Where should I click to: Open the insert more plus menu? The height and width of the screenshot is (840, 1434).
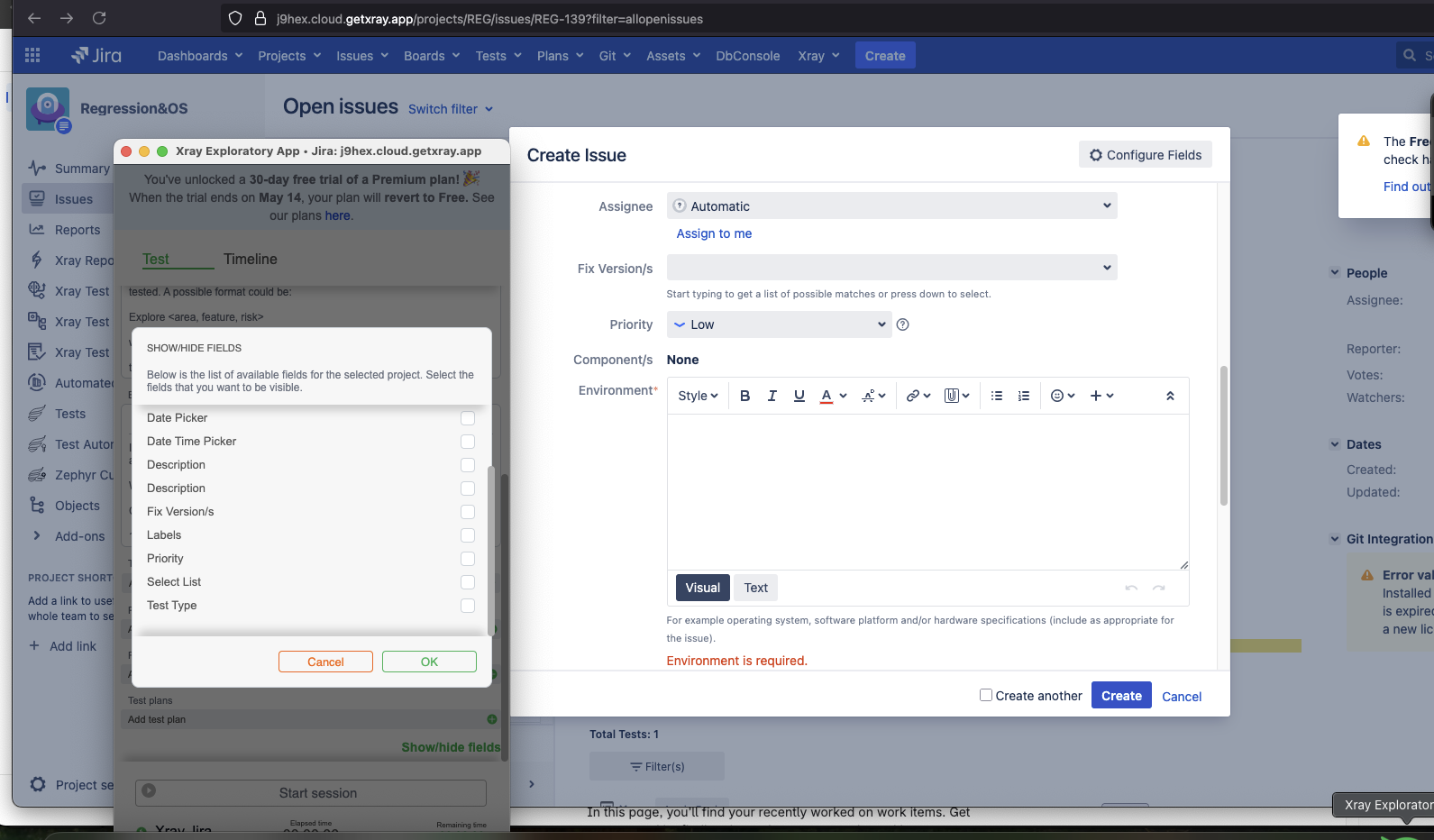coord(1101,396)
